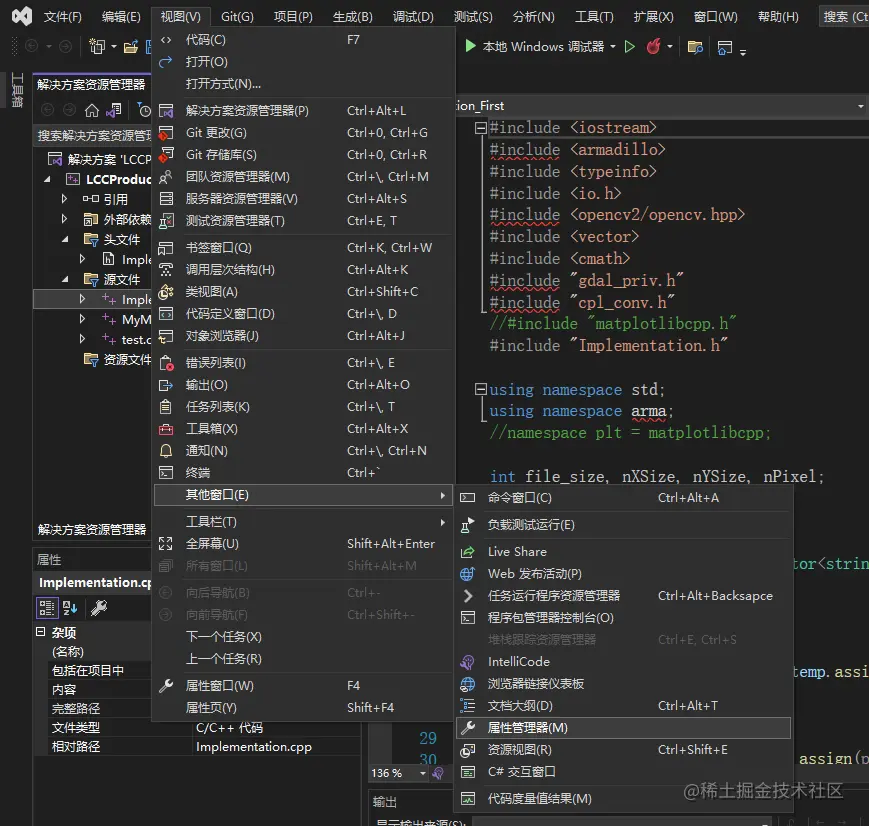Select Live Share submenu entry

[623, 552]
